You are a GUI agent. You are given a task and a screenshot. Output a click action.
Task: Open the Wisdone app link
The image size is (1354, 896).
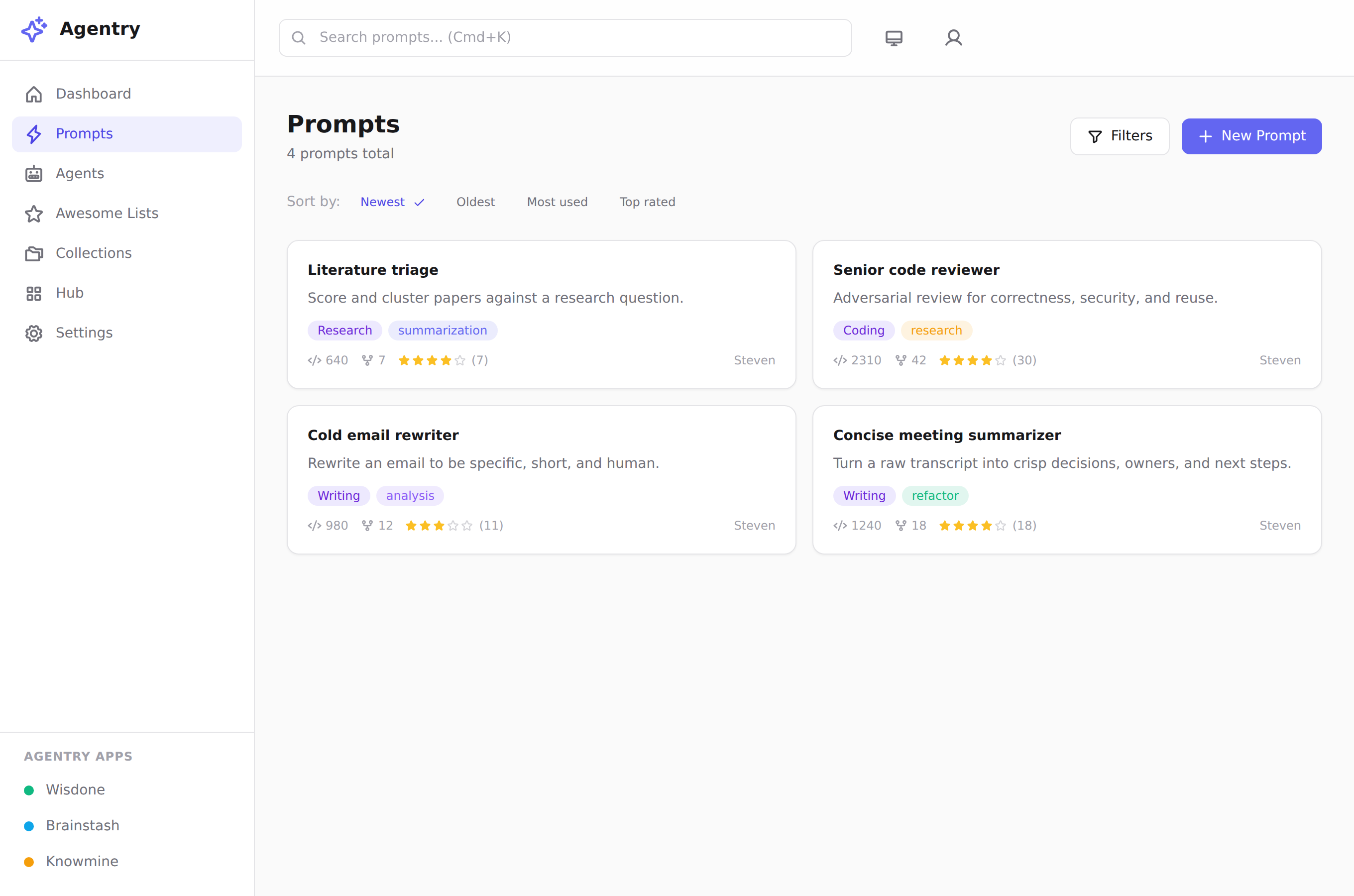(x=75, y=789)
